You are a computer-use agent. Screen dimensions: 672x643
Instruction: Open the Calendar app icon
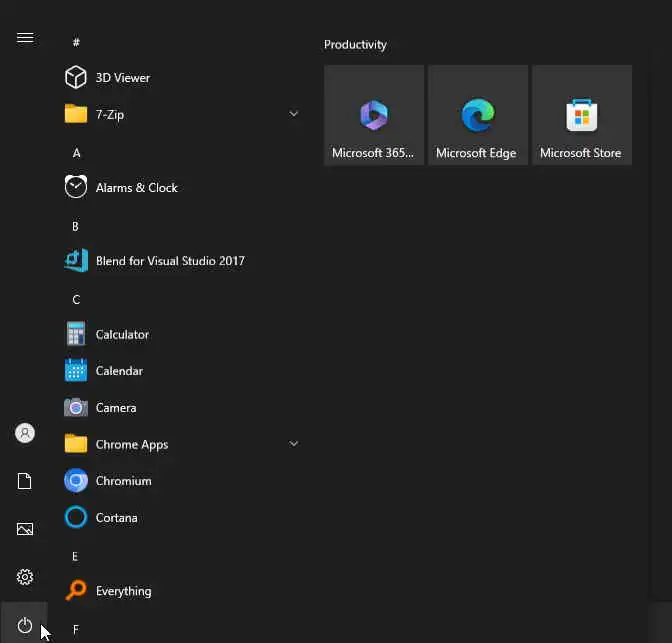tap(76, 370)
